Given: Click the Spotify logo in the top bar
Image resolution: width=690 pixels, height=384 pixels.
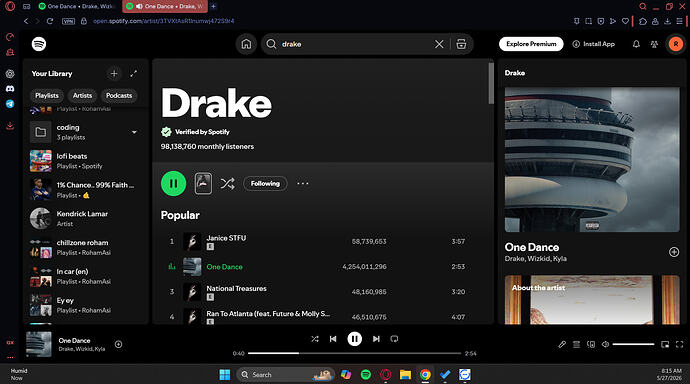Looking at the screenshot, I should [39, 44].
